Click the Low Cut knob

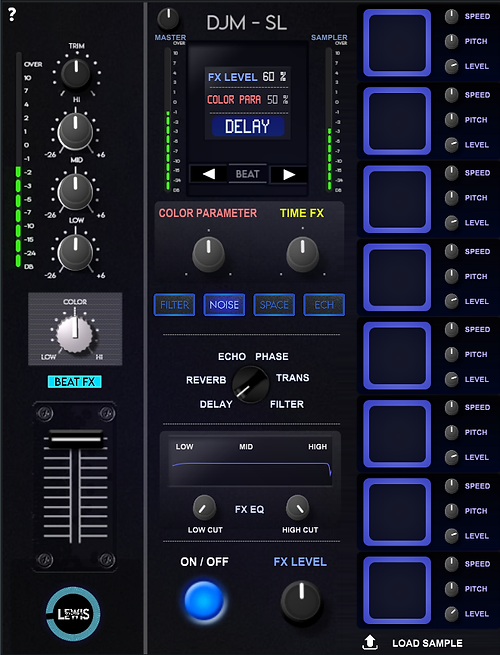coord(204,508)
